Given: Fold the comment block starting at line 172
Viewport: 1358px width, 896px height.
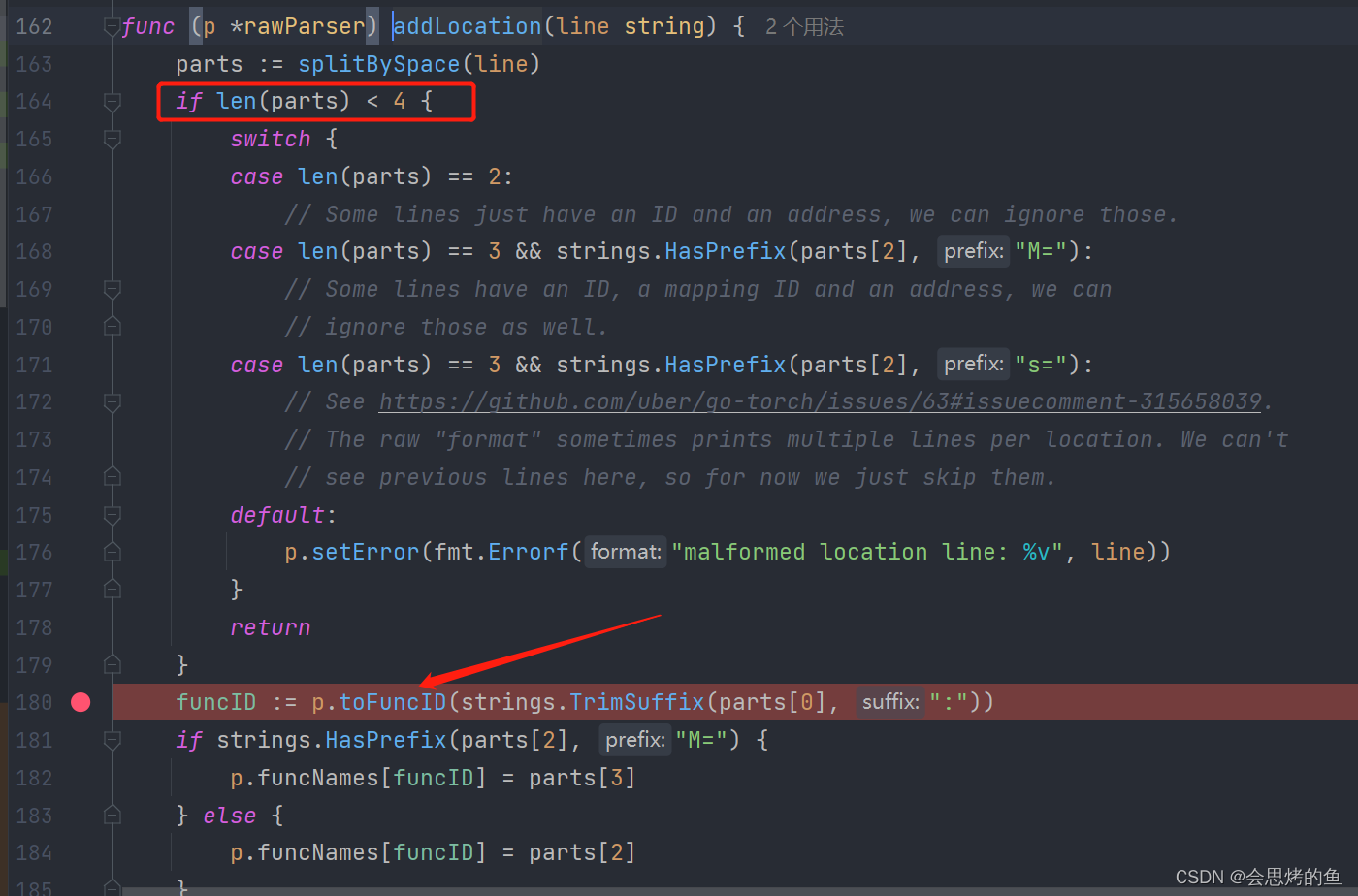Looking at the screenshot, I should 112,402.
